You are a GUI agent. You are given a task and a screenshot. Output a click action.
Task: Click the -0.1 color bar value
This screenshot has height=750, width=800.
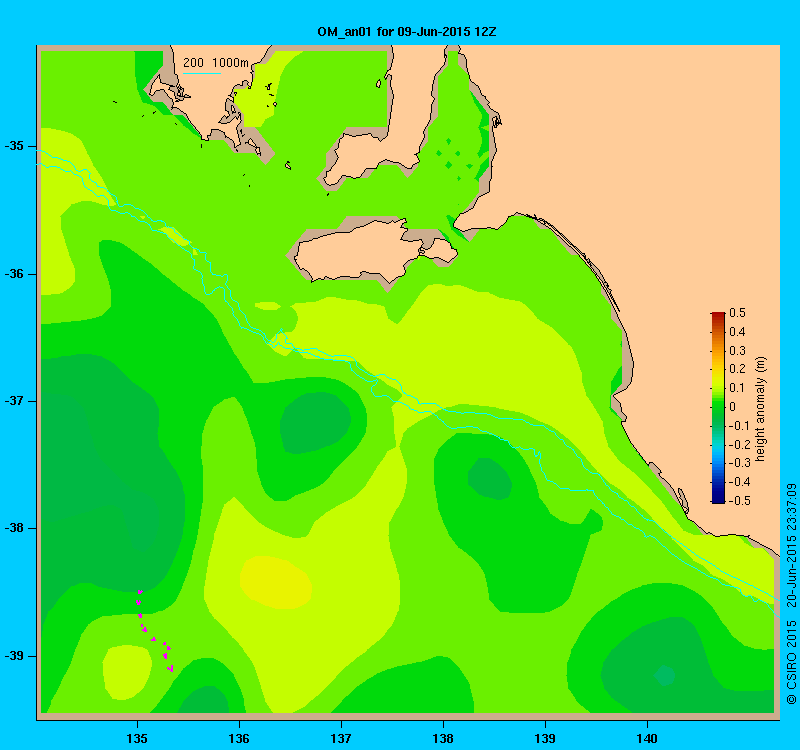(738, 426)
